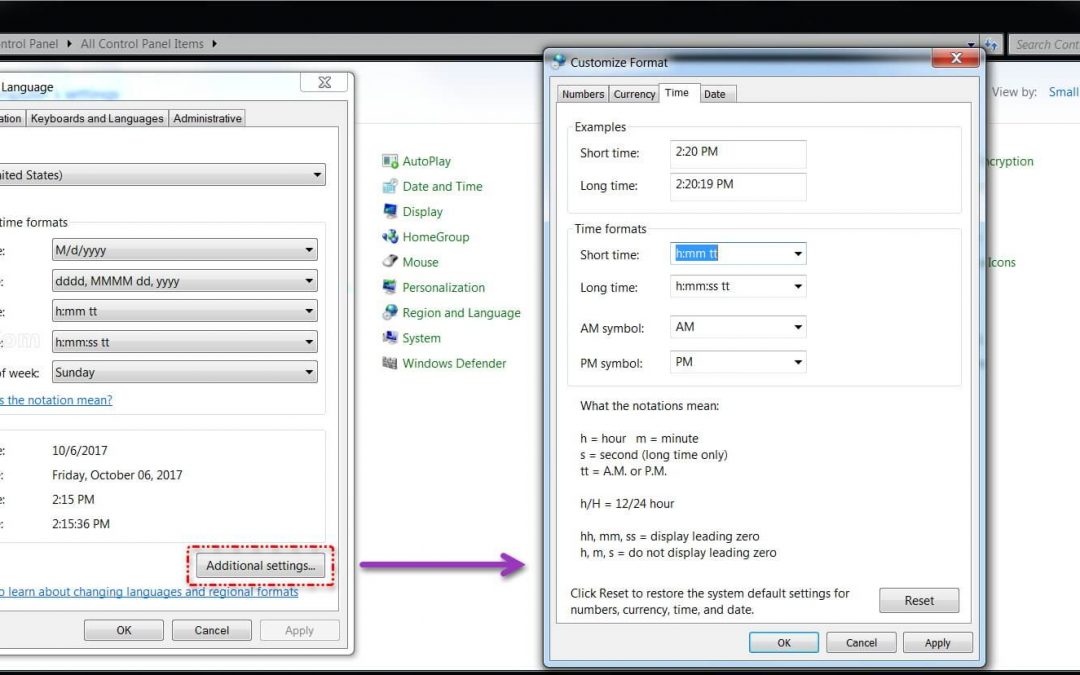Image resolution: width=1080 pixels, height=675 pixels.
Task: Expand the Short time format dropdown
Action: pos(797,254)
